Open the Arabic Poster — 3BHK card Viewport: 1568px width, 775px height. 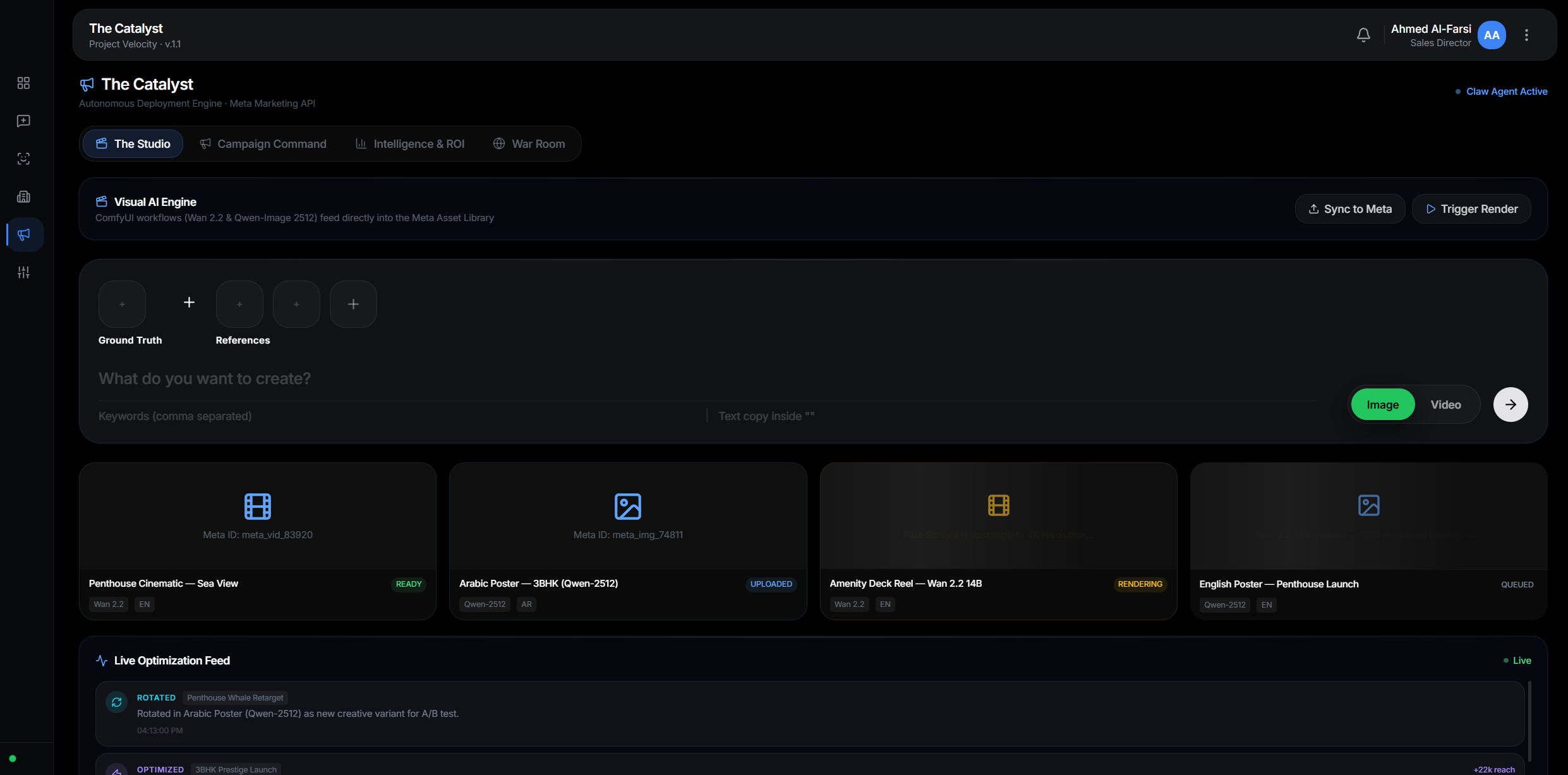pos(628,541)
